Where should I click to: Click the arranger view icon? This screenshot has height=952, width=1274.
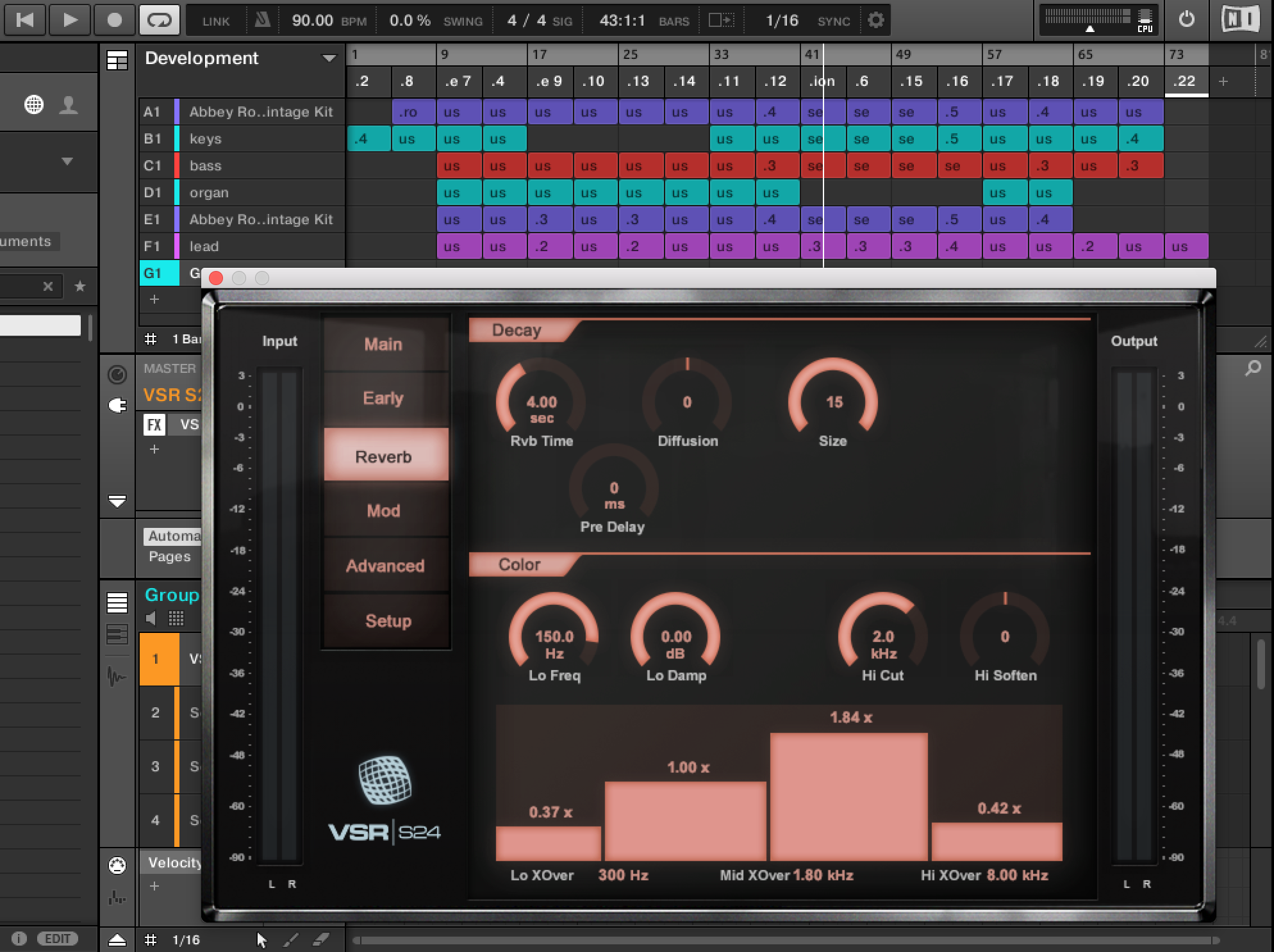click(117, 60)
